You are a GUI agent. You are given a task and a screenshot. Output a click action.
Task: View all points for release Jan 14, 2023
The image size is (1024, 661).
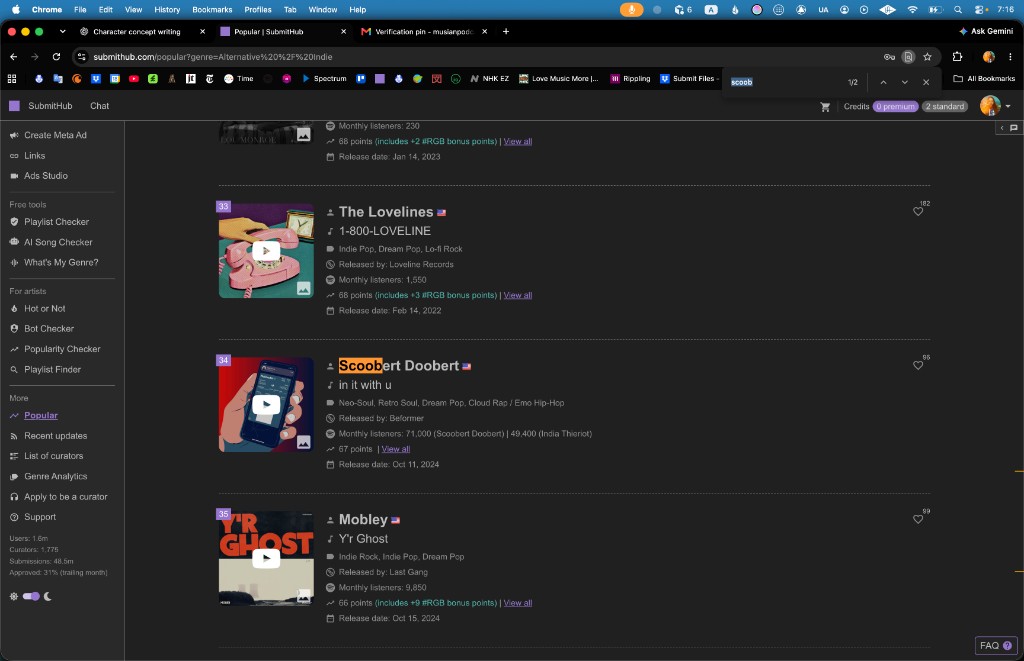pyautogui.click(x=517, y=141)
